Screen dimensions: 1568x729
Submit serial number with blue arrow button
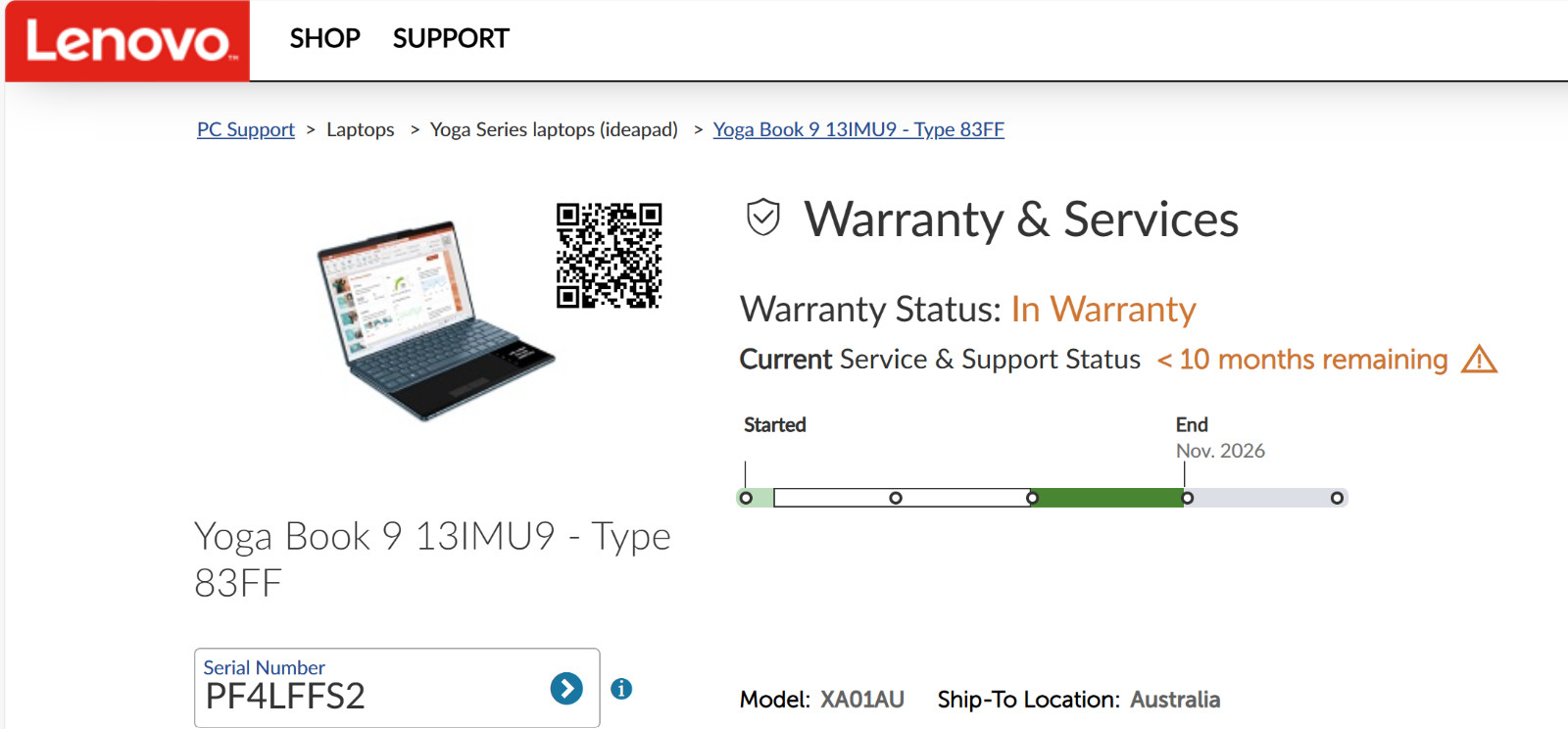(x=566, y=689)
